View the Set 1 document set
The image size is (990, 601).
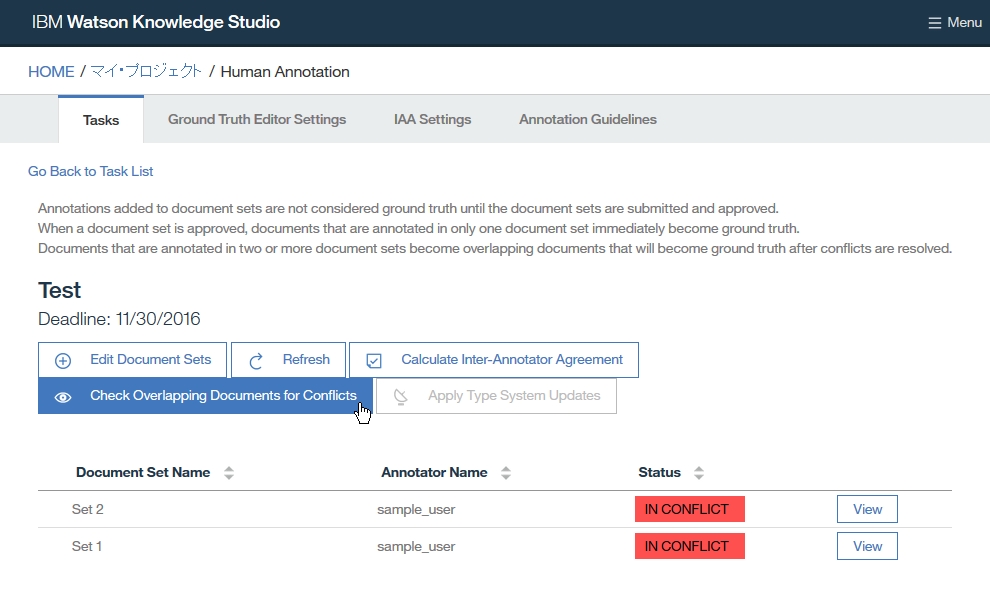[x=867, y=546]
